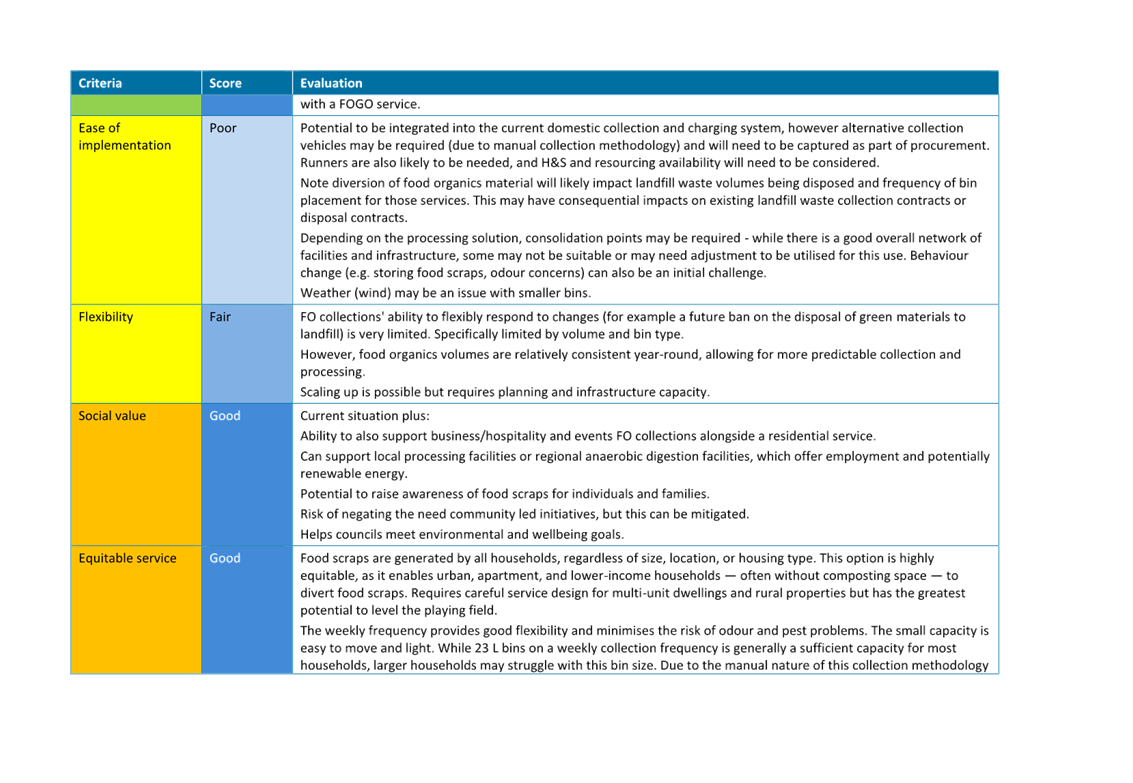Viewport: 1133px width, 783px height.
Task: Select the 'Fair' score cell
Action: point(220,316)
